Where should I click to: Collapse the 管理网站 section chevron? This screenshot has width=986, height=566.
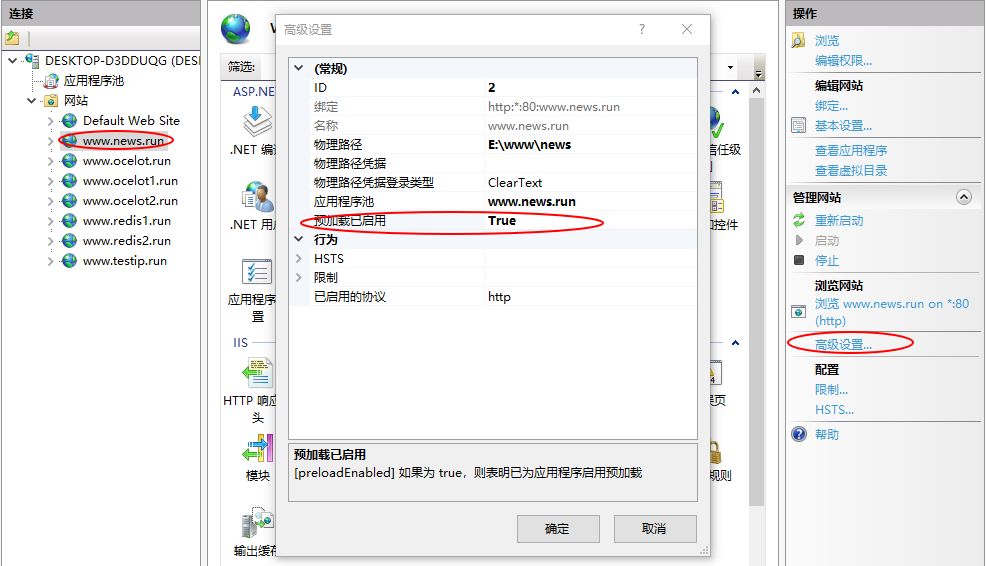[963, 197]
